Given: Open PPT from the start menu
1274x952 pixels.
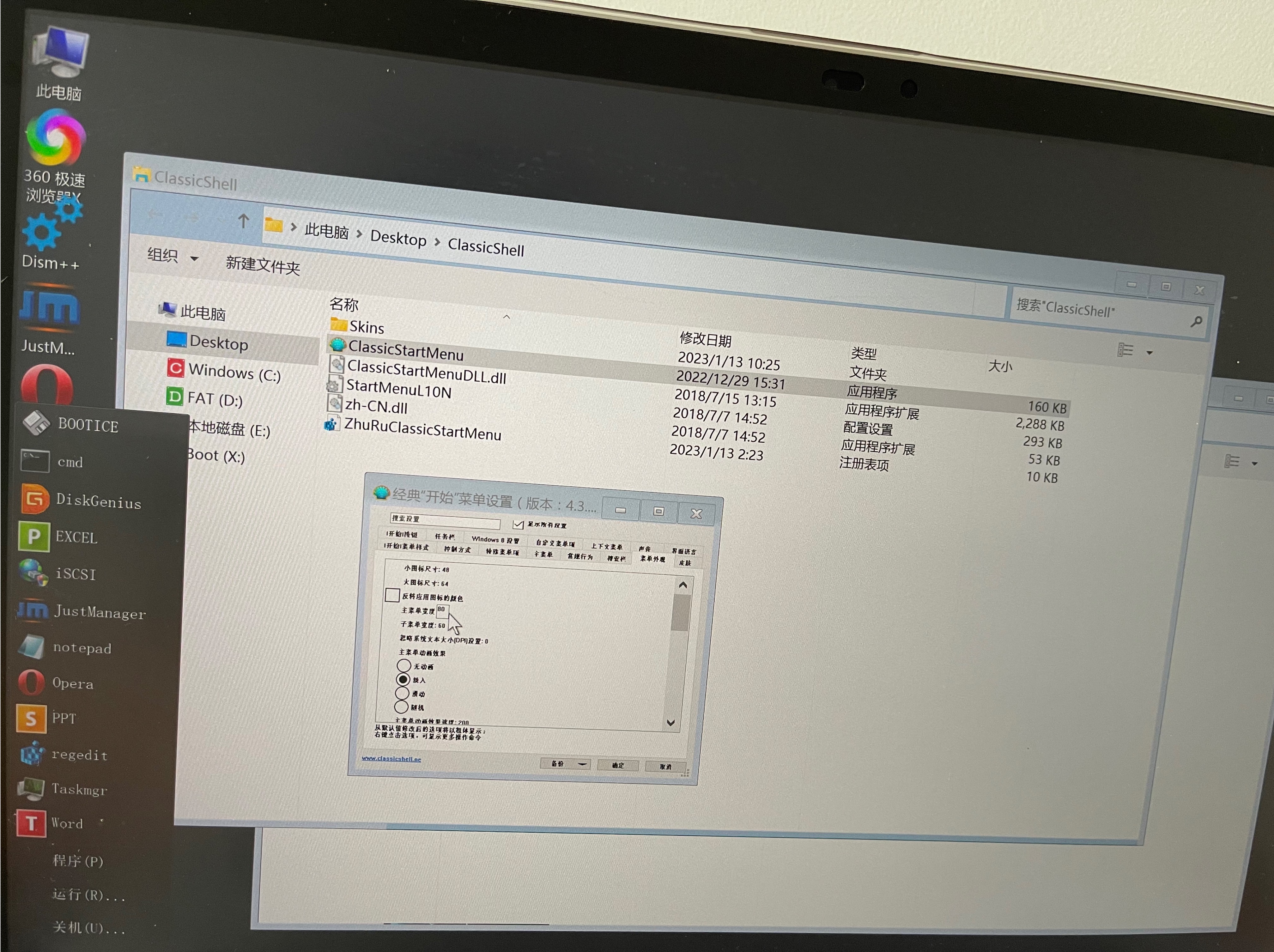Looking at the screenshot, I should click(x=47, y=718).
